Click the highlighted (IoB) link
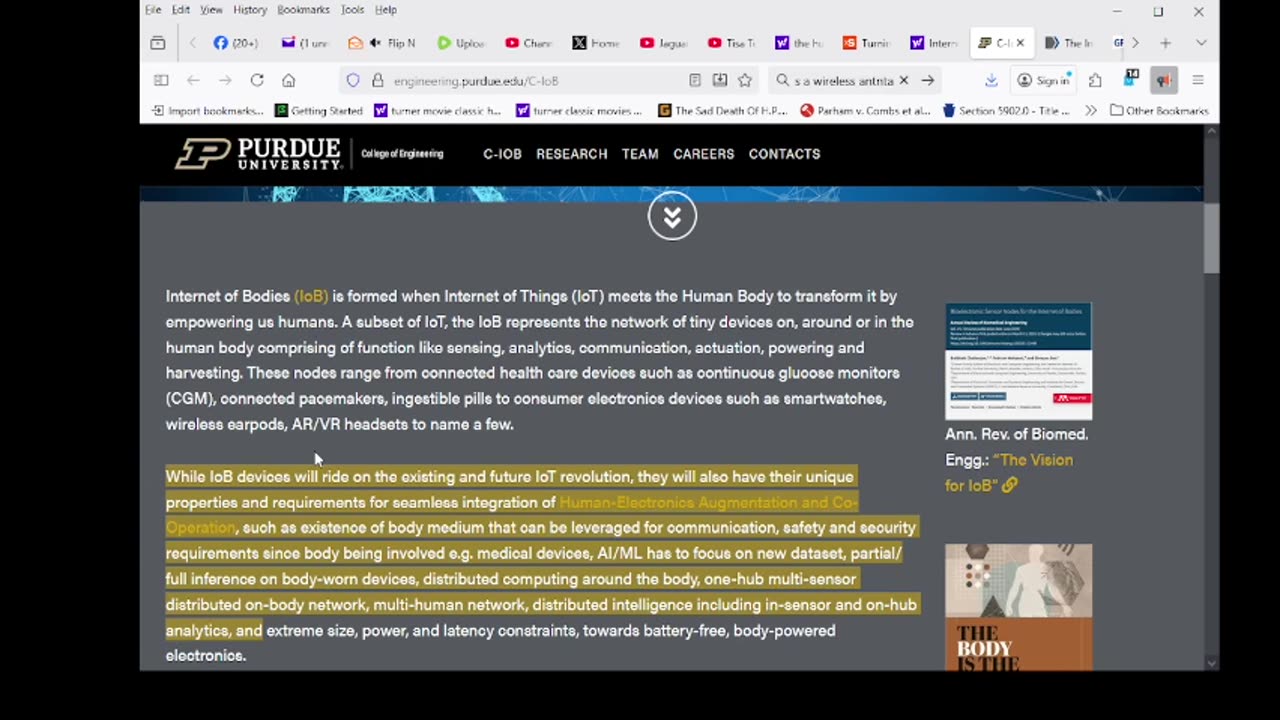1280x720 pixels. tap(311, 296)
